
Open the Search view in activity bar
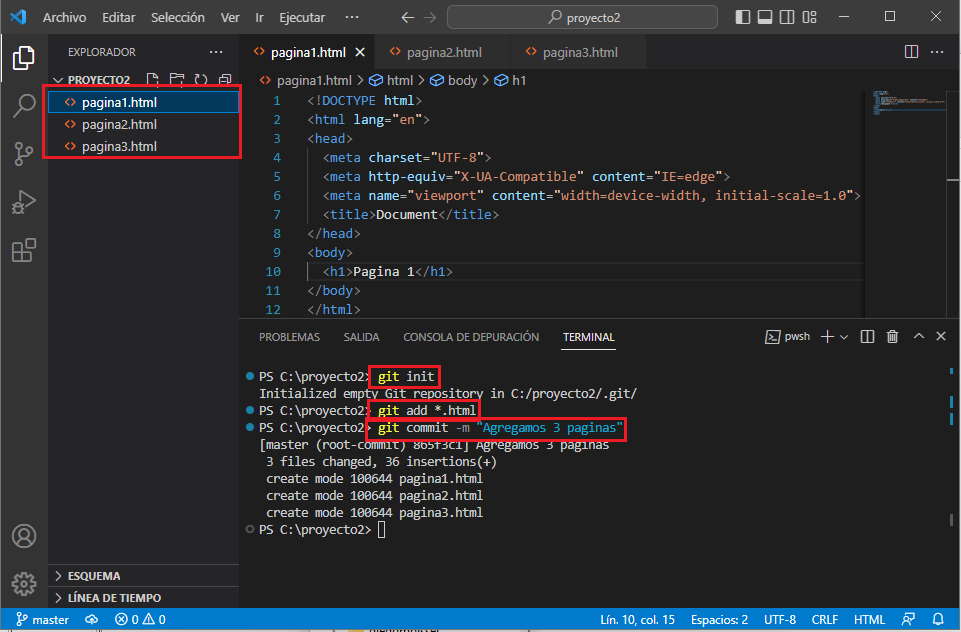point(23,105)
